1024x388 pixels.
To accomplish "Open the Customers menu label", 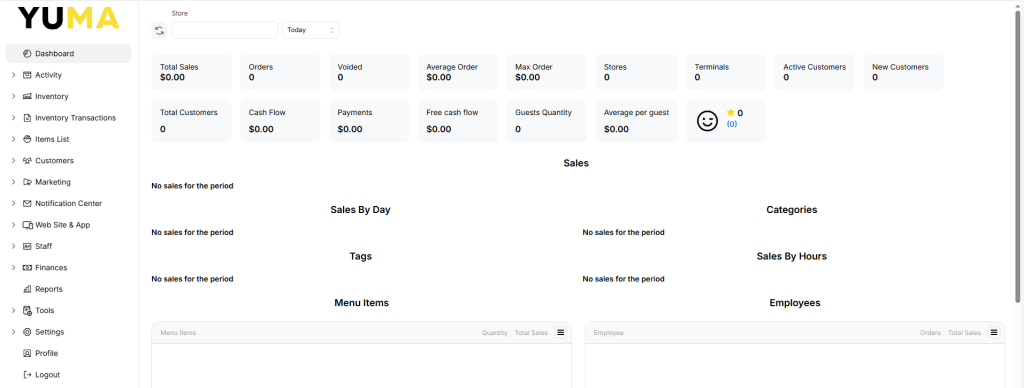I will pyautogui.click(x=54, y=161).
